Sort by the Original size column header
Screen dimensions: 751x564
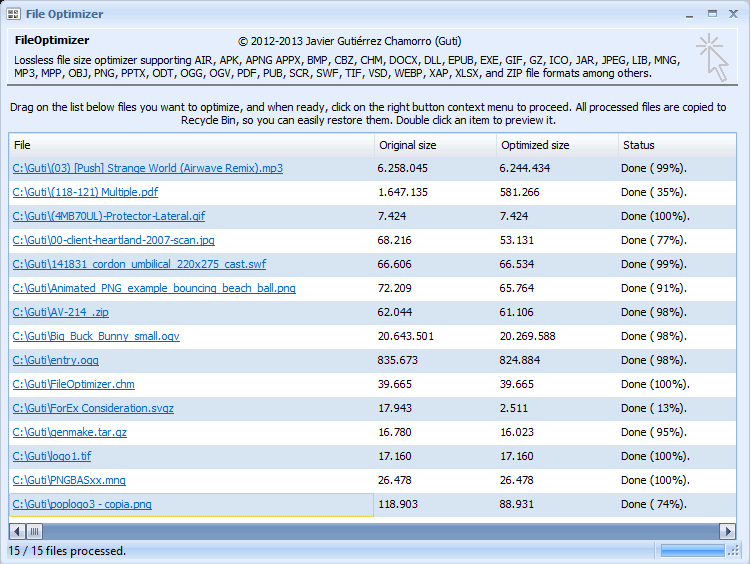[433, 145]
